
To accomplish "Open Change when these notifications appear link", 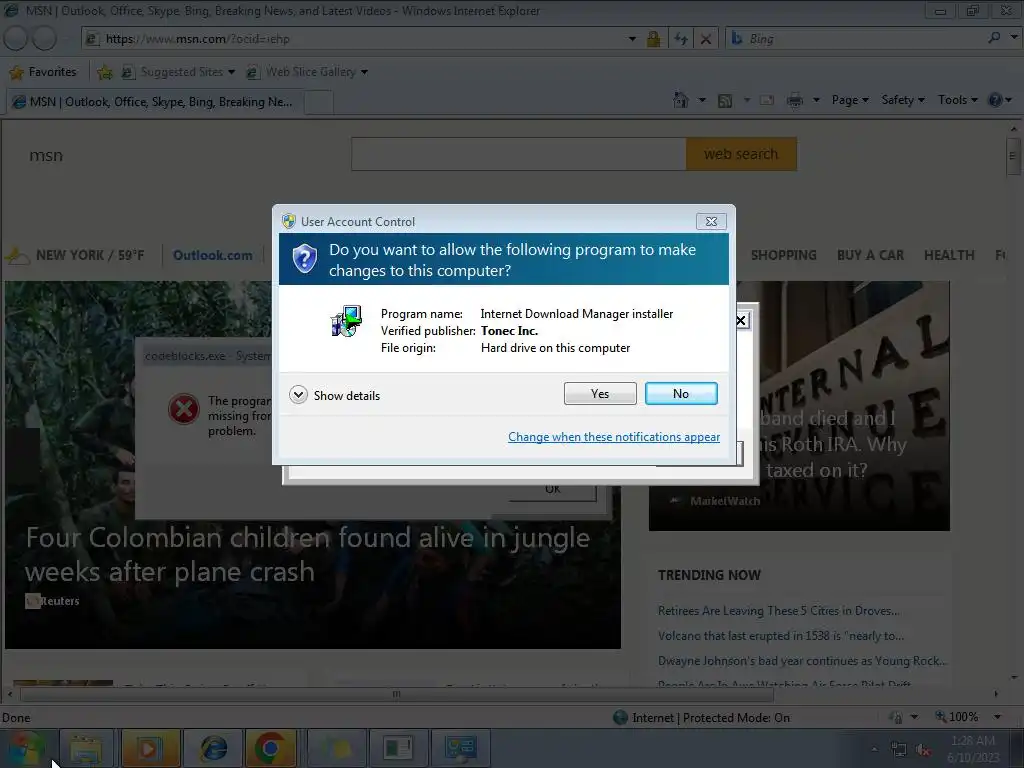I will click(613, 437).
